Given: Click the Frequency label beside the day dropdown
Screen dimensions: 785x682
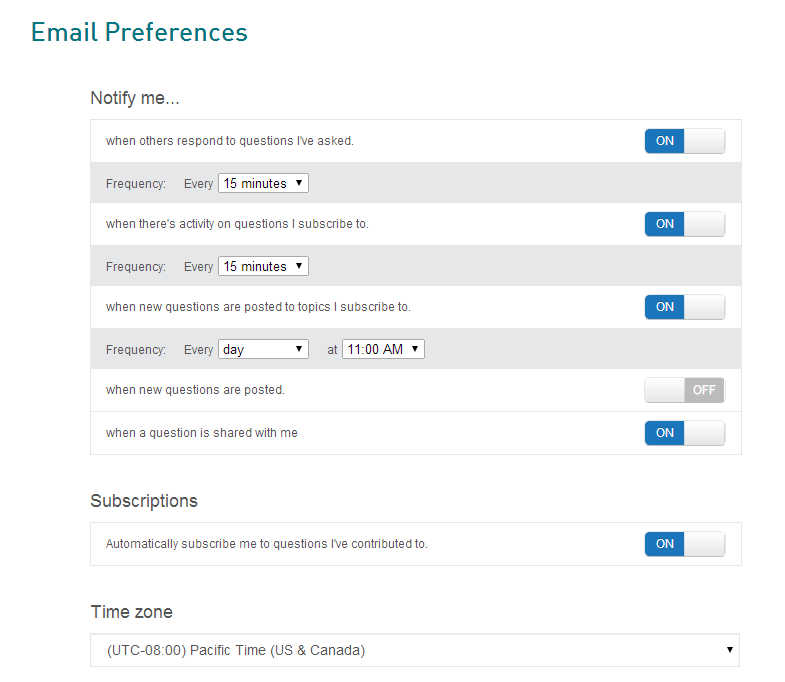Looking at the screenshot, I should coord(136,350).
